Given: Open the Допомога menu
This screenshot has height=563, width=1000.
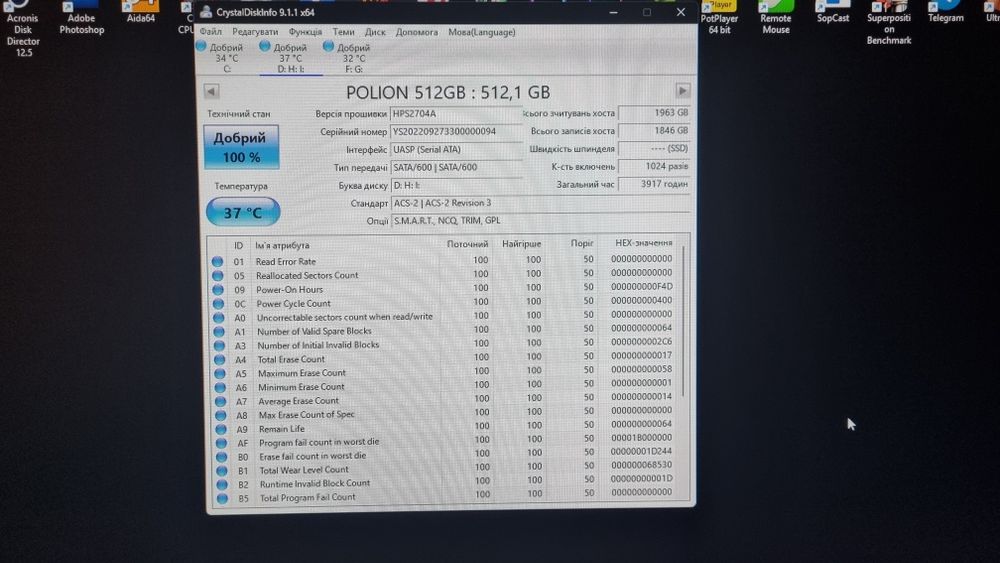Looking at the screenshot, I should 416,32.
